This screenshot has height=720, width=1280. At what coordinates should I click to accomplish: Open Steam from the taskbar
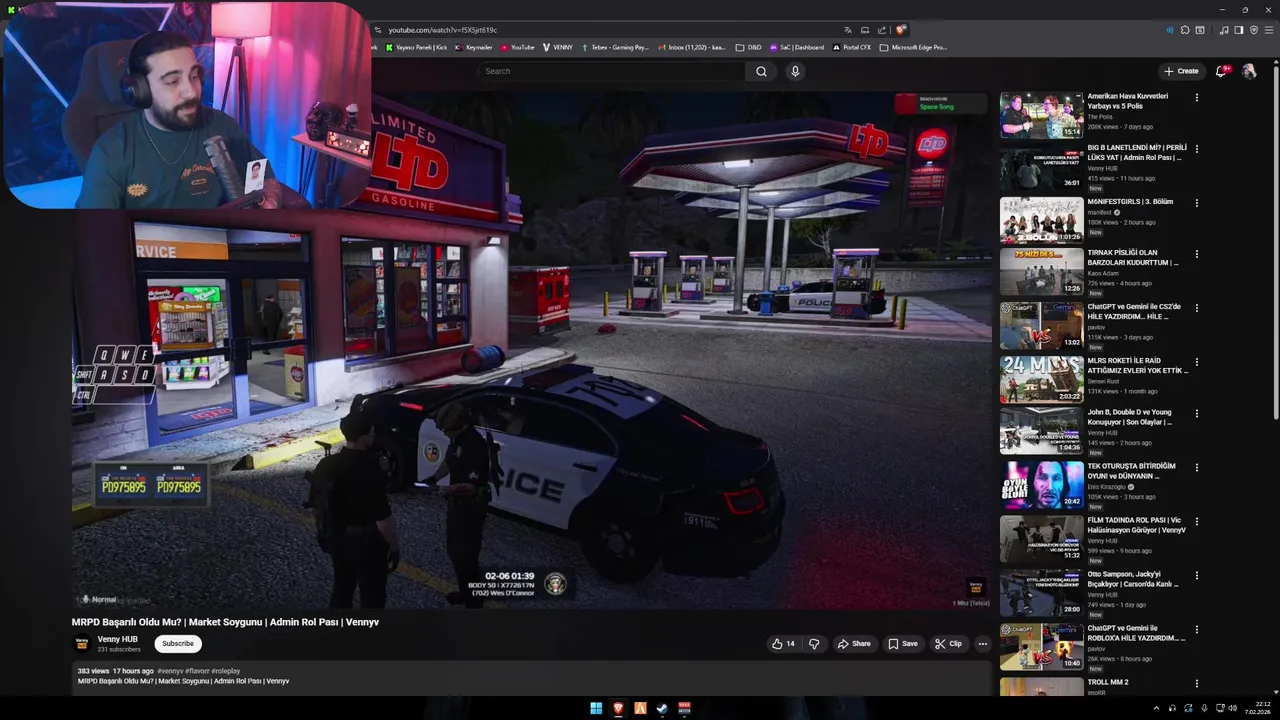(x=662, y=708)
